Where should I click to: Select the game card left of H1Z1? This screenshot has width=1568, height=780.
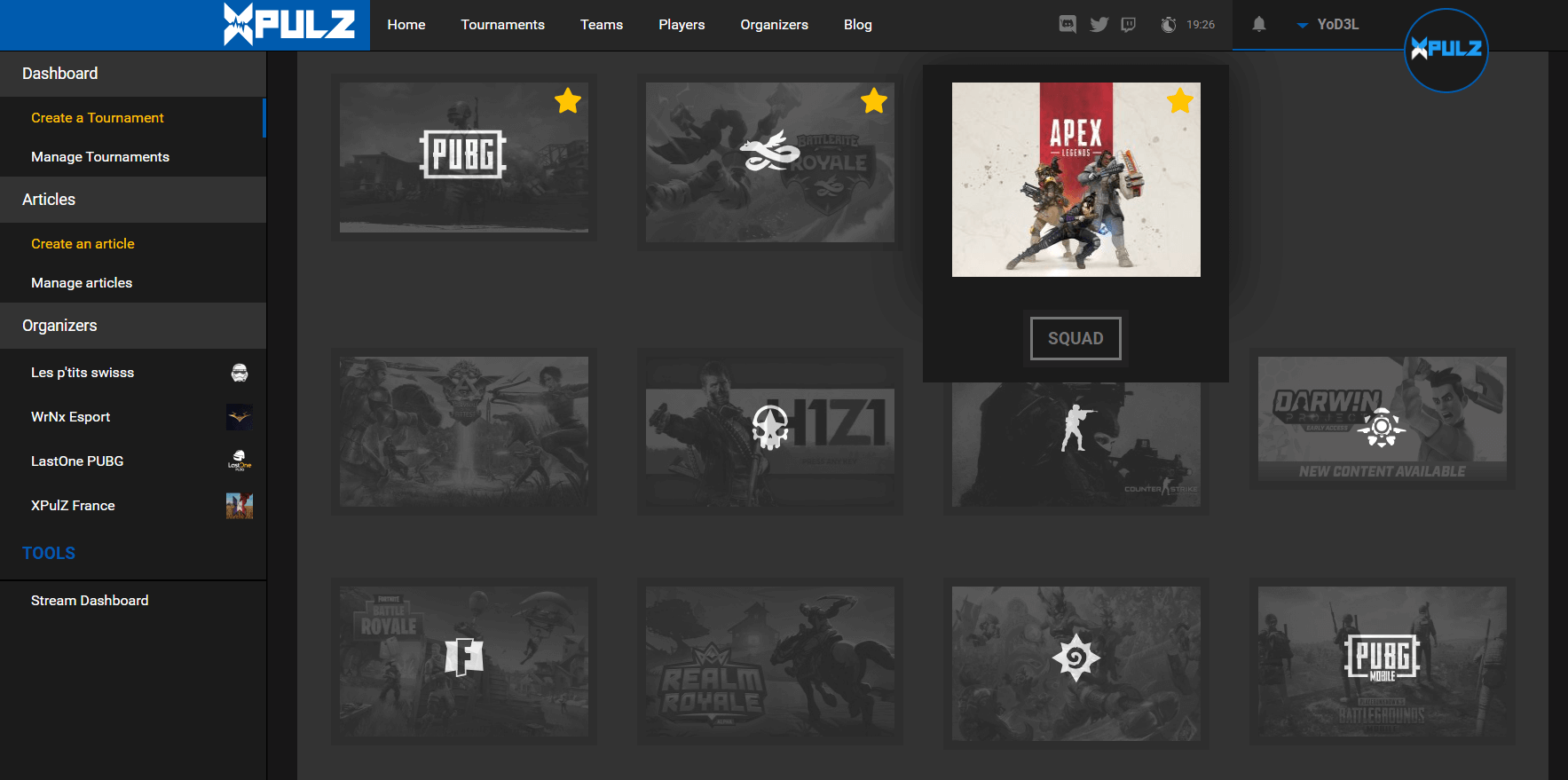[464, 431]
